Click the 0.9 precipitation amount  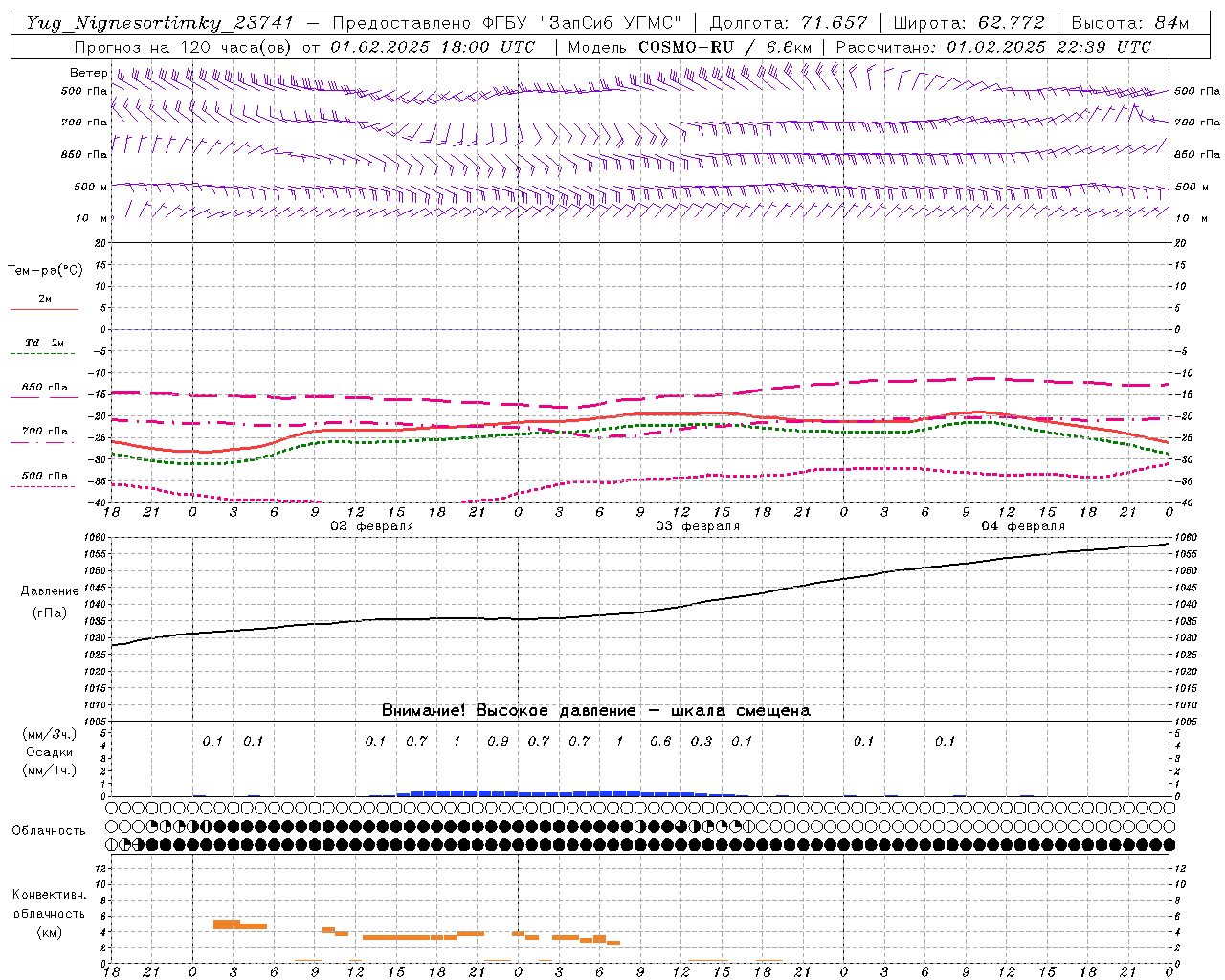tap(498, 741)
